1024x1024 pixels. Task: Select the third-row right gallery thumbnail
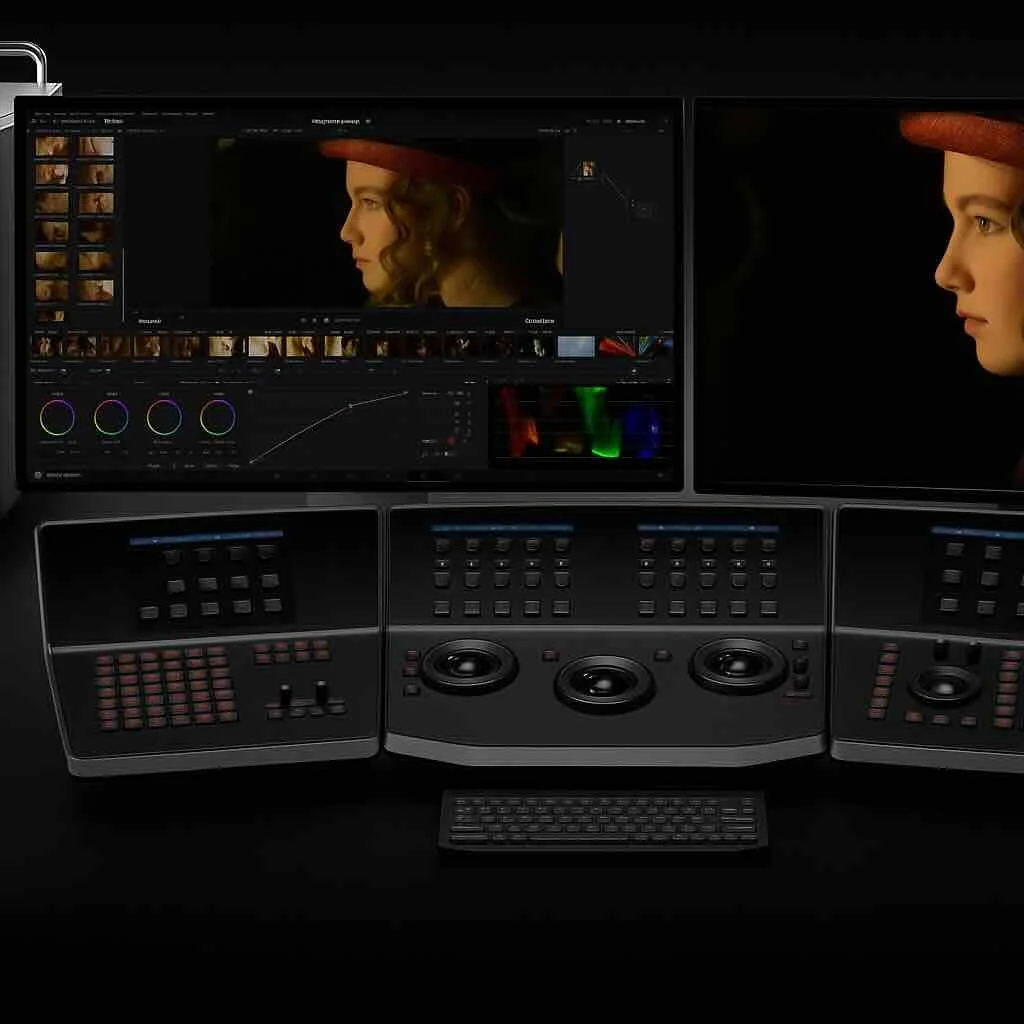coord(96,203)
